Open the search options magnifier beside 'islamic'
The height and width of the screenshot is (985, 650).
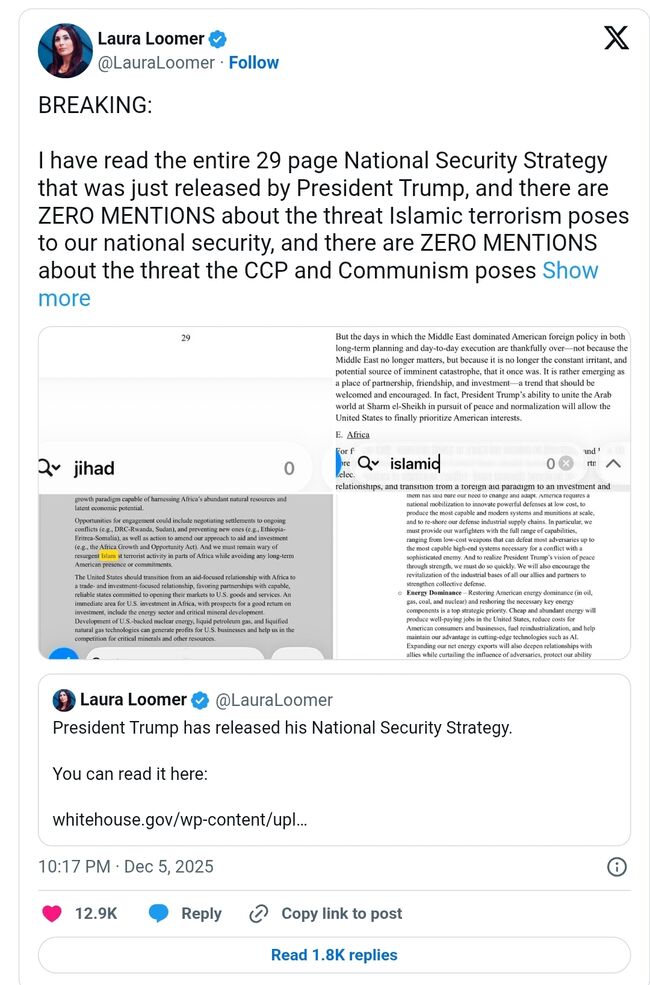click(368, 463)
